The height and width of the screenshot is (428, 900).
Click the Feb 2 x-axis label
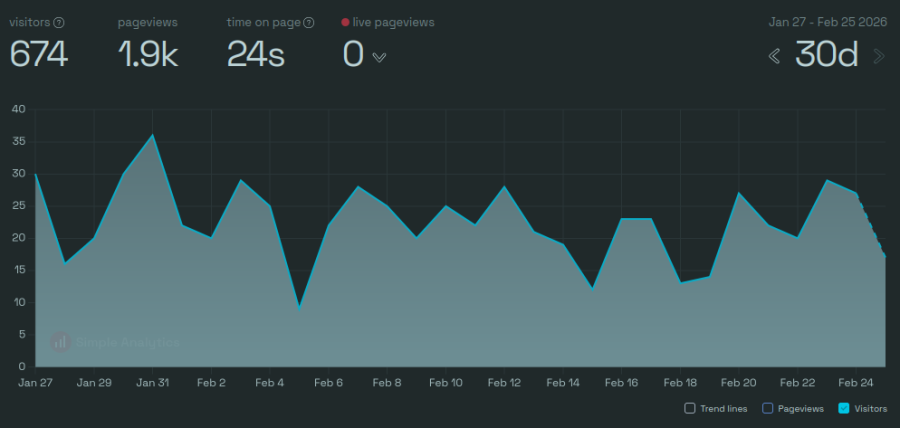pos(211,383)
